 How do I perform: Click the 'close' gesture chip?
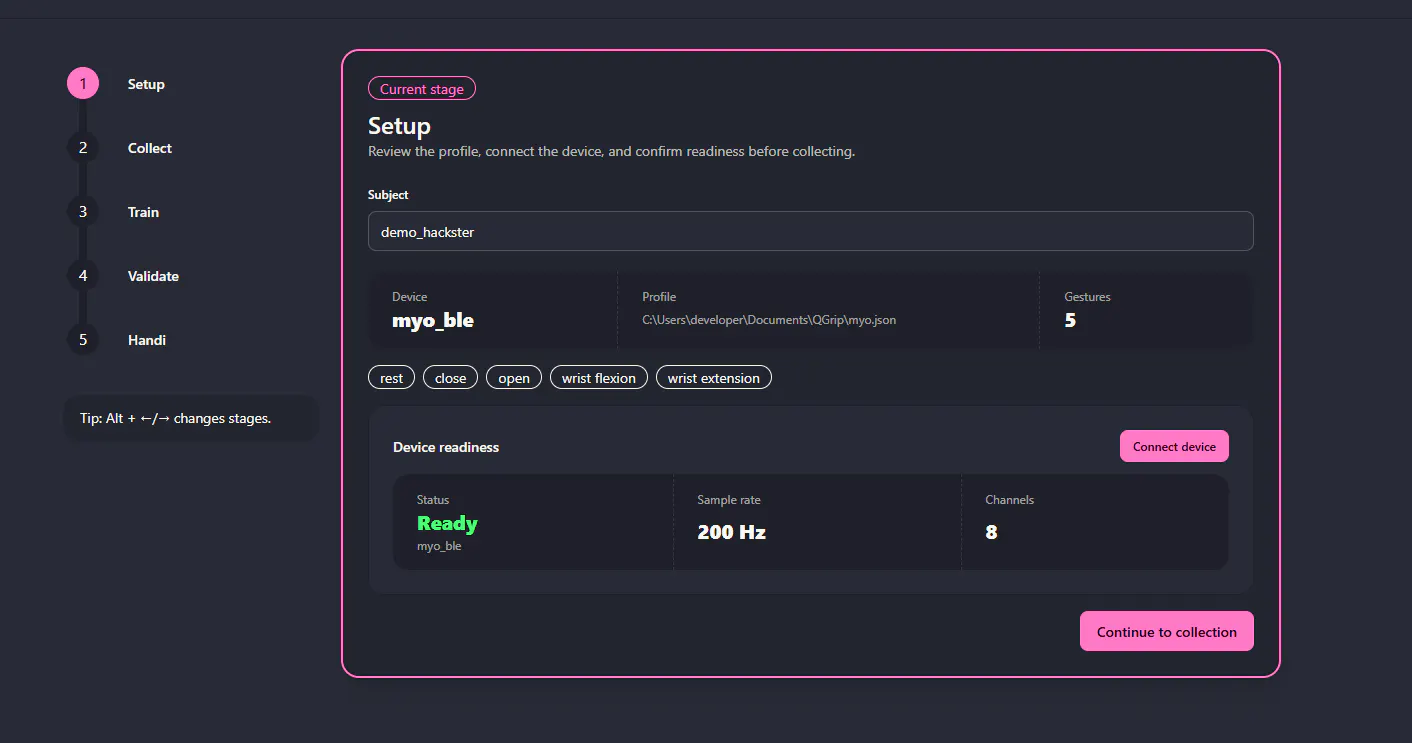point(451,378)
